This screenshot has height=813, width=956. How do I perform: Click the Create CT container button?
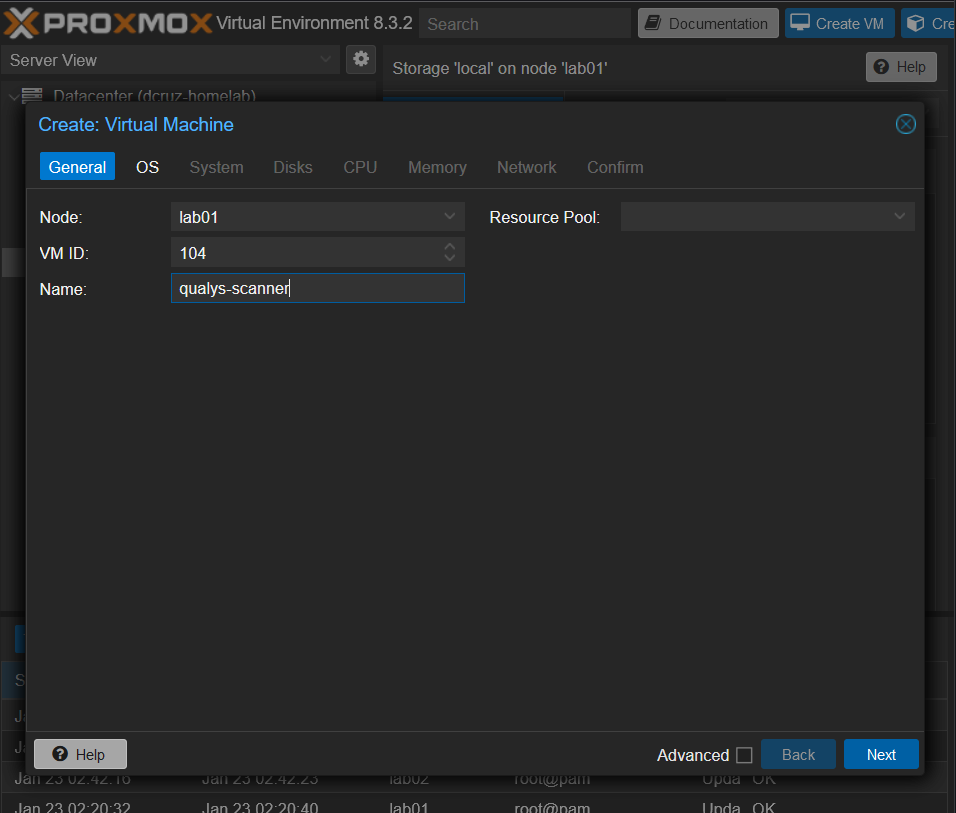(929, 23)
